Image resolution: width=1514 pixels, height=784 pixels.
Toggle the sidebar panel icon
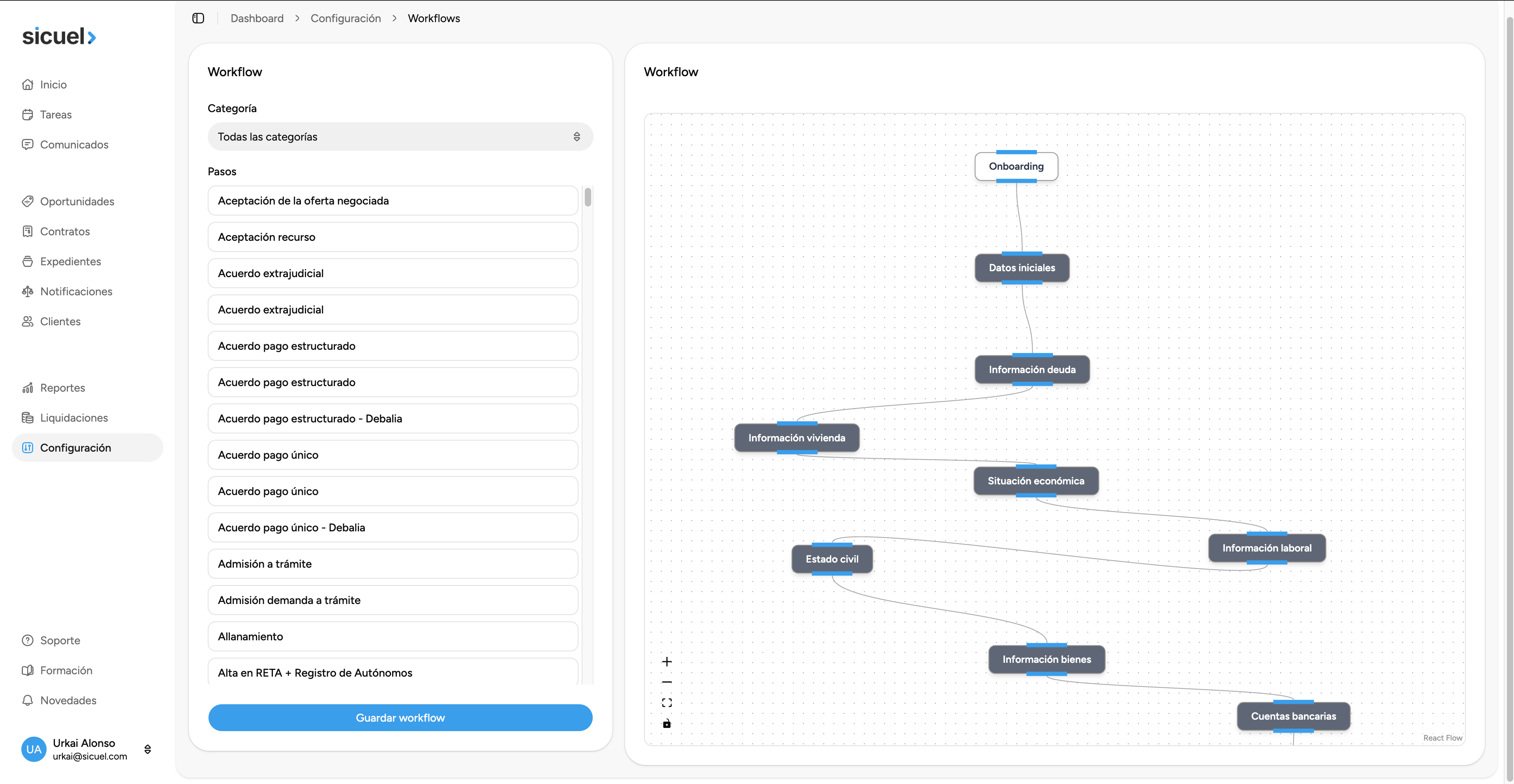[x=198, y=18]
